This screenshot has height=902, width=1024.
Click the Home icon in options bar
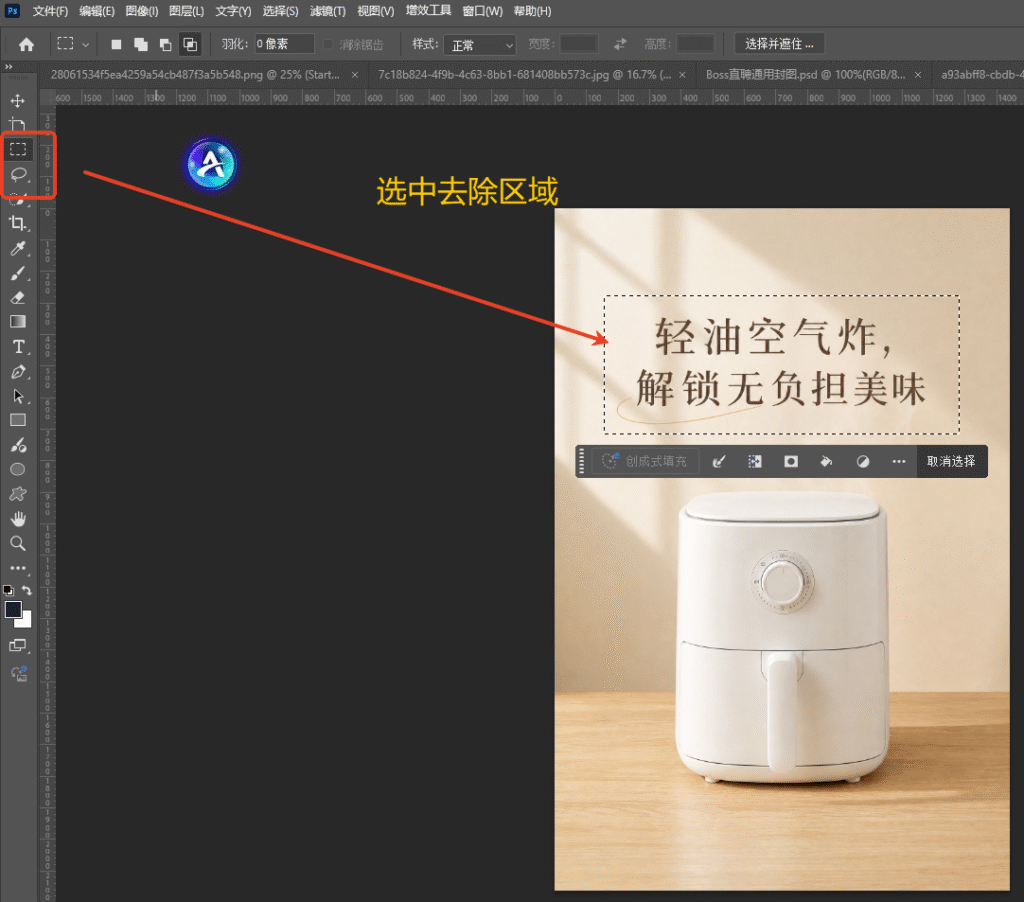tap(26, 44)
